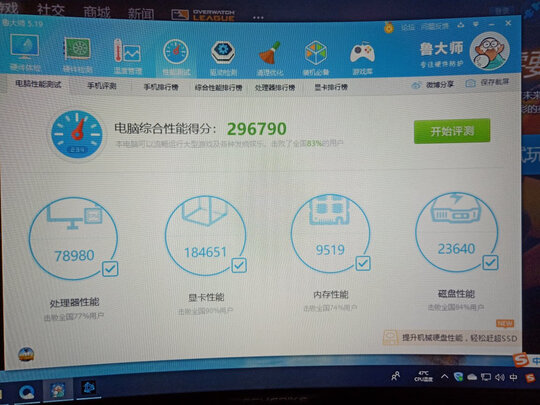The width and height of the screenshot is (540, 405).
Task: Toggle the 内存性能 checkbox
Action: point(363,263)
